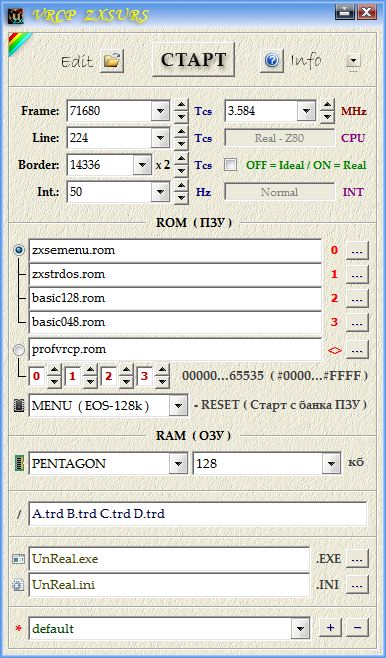386x658 pixels.
Task: Click the profvrcp.rom field
Action: 175,350
